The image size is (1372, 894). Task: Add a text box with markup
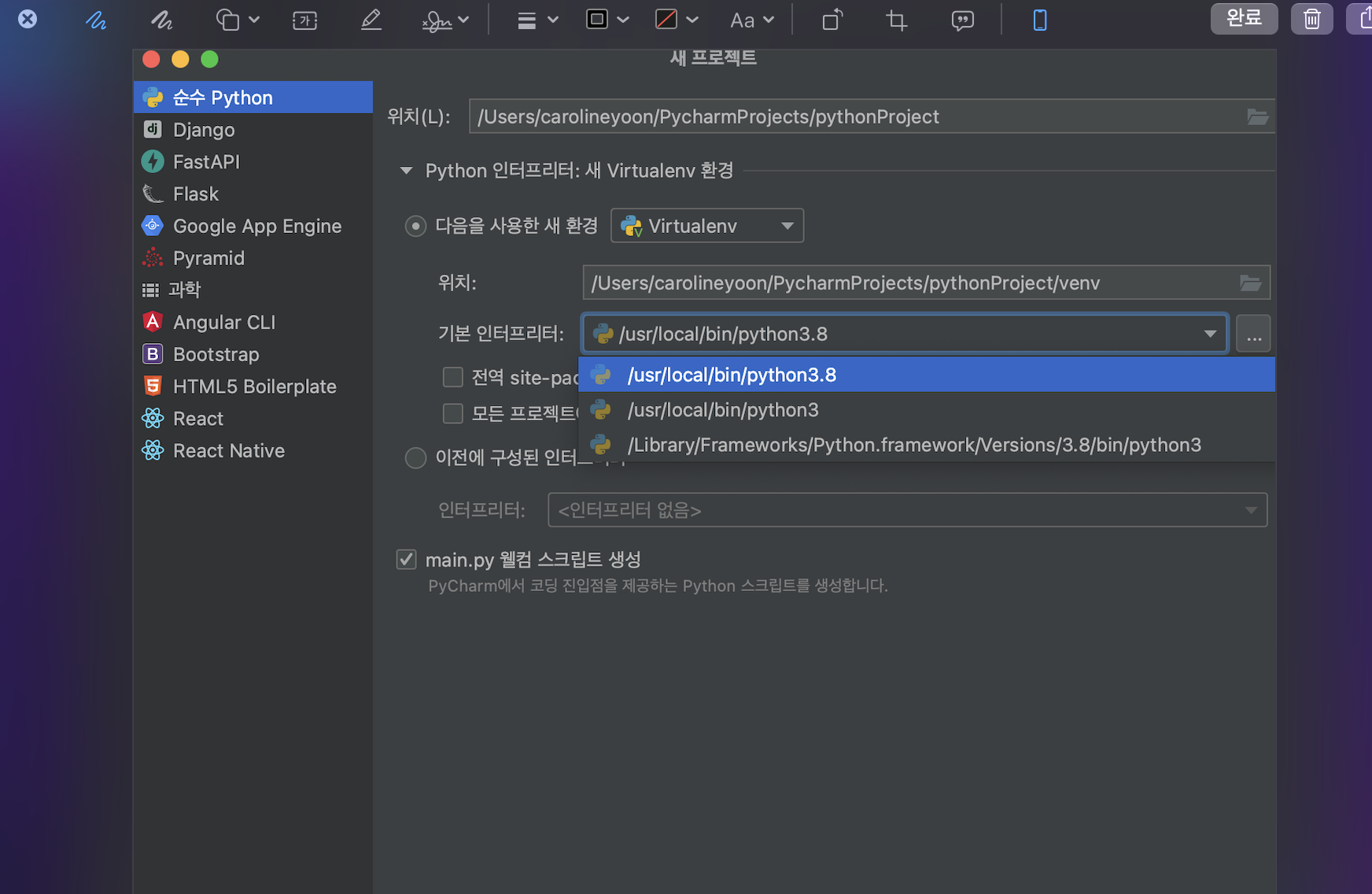click(304, 20)
